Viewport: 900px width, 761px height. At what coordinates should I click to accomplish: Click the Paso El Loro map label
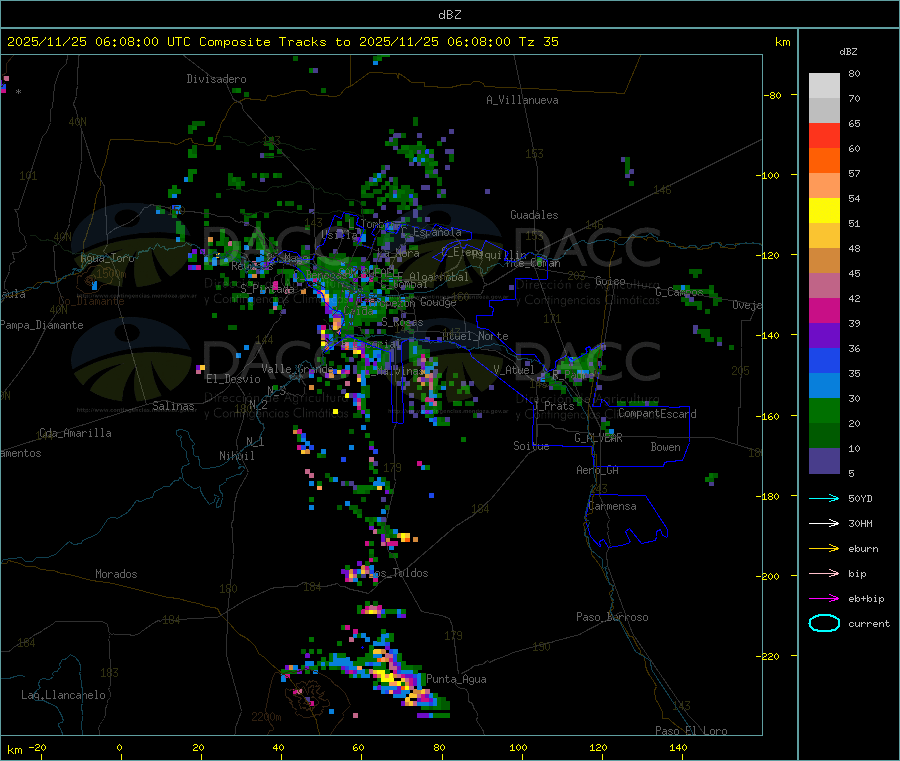[x=692, y=731]
